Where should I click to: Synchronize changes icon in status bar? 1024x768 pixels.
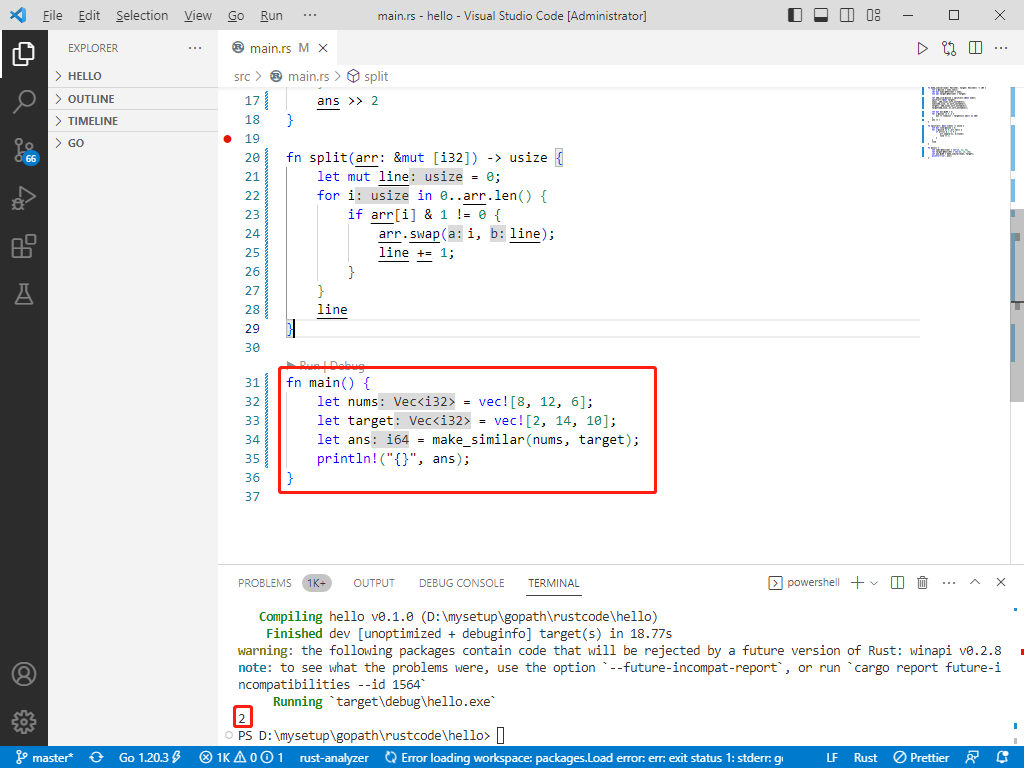(x=97, y=758)
